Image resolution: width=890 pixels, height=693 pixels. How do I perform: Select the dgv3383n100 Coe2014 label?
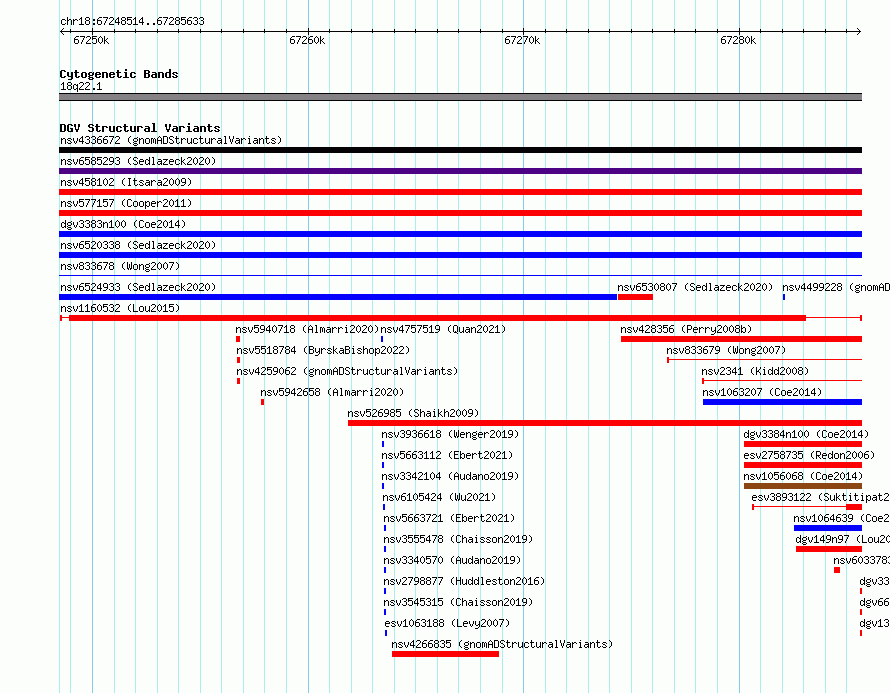click(123, 224)
